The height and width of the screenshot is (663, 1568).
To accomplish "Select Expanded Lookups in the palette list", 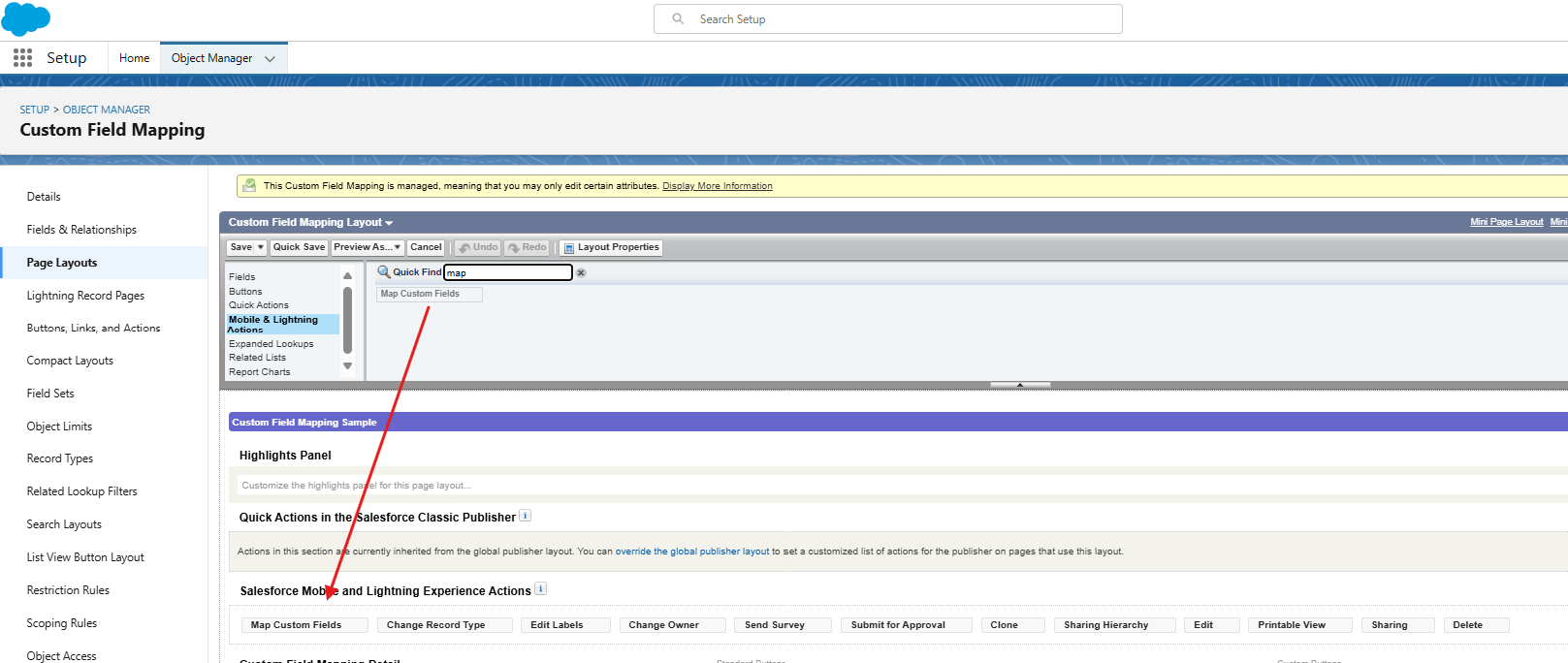I will pos(272,343).
